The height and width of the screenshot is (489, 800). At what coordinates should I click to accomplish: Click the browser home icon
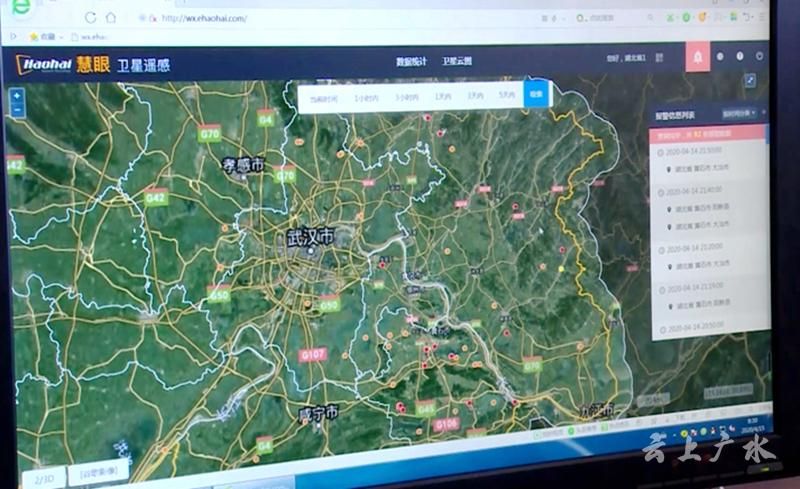110,18
